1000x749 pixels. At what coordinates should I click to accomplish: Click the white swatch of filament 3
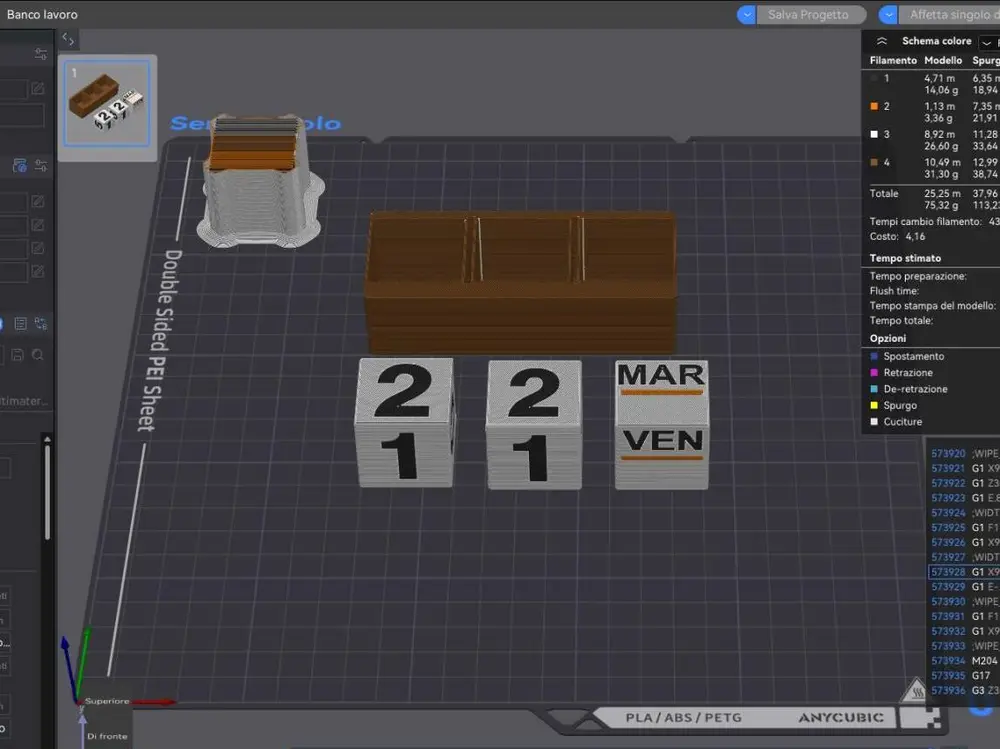[x=874, y=135]
